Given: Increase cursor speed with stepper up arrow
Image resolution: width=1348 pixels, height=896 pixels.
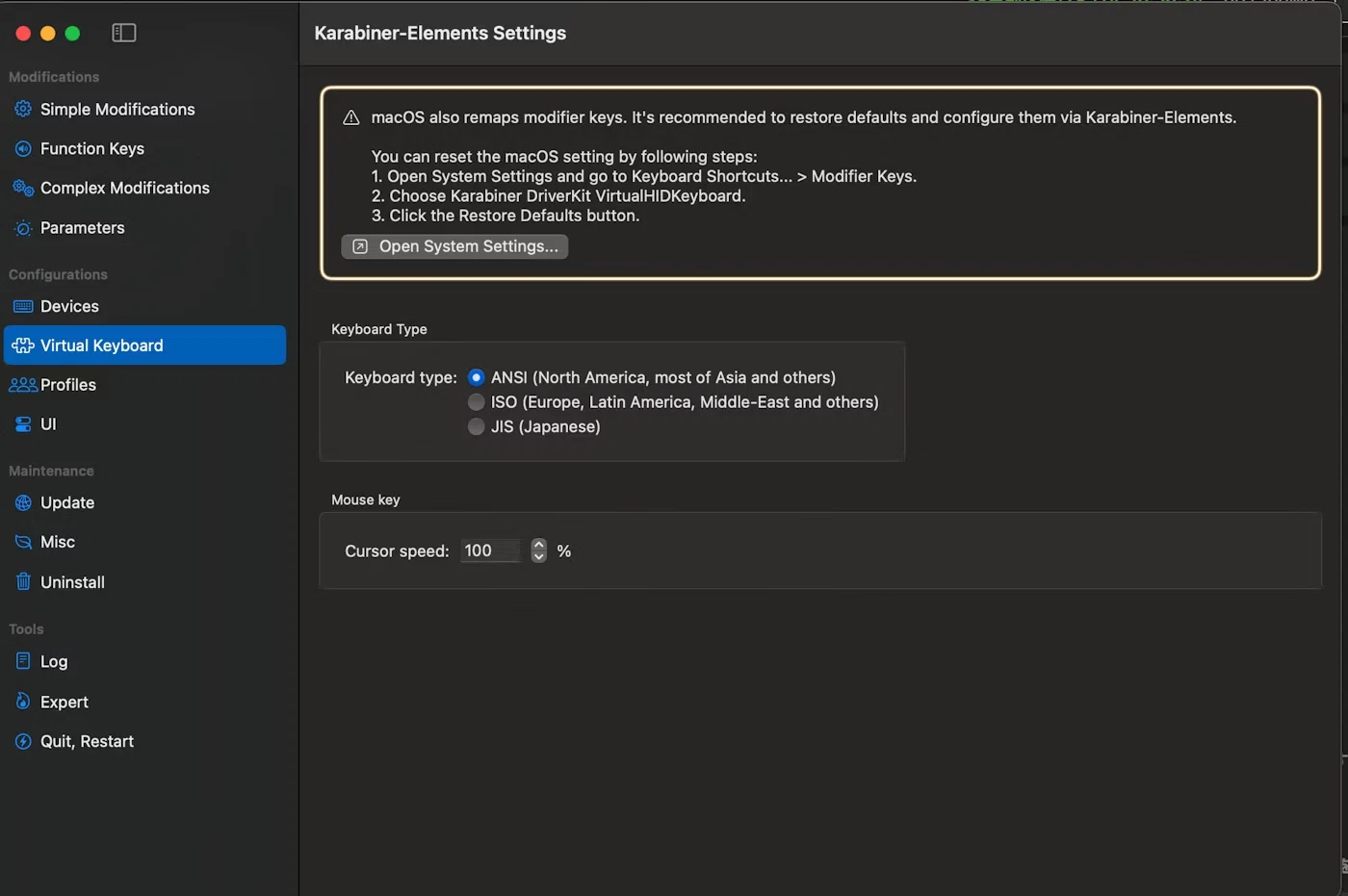Looking at the screenshot, I should point(539,545).
